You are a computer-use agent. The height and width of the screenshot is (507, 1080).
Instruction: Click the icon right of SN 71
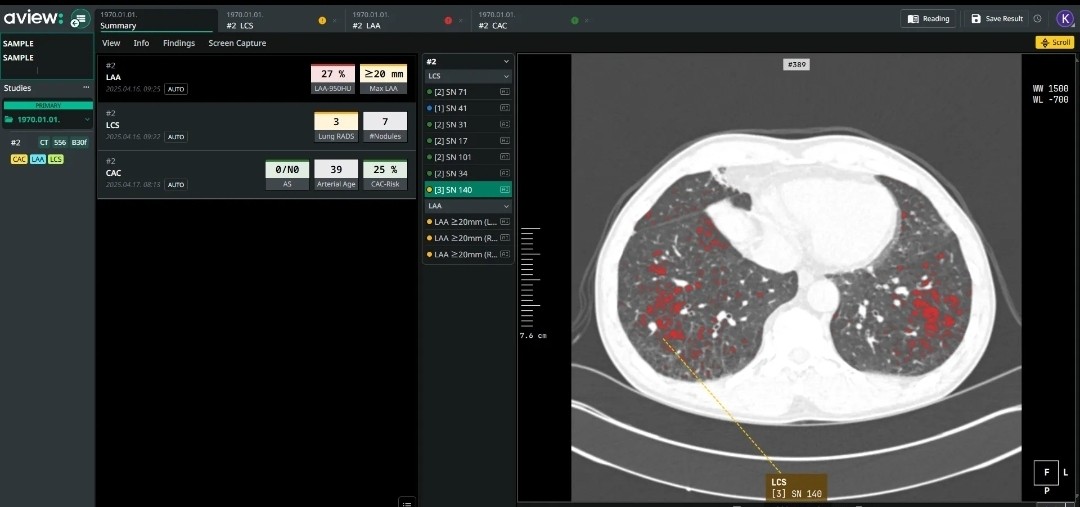[504, 92]
